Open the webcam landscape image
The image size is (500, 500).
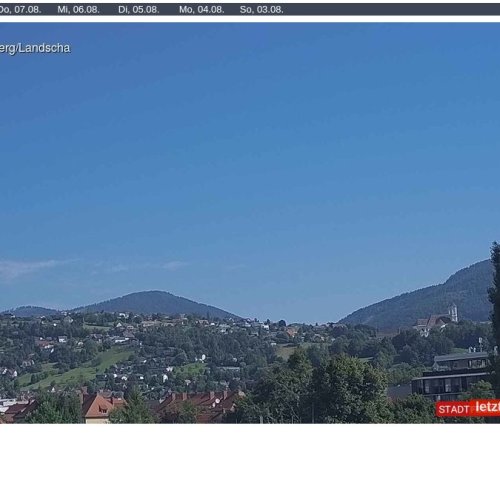click(250, 223)
